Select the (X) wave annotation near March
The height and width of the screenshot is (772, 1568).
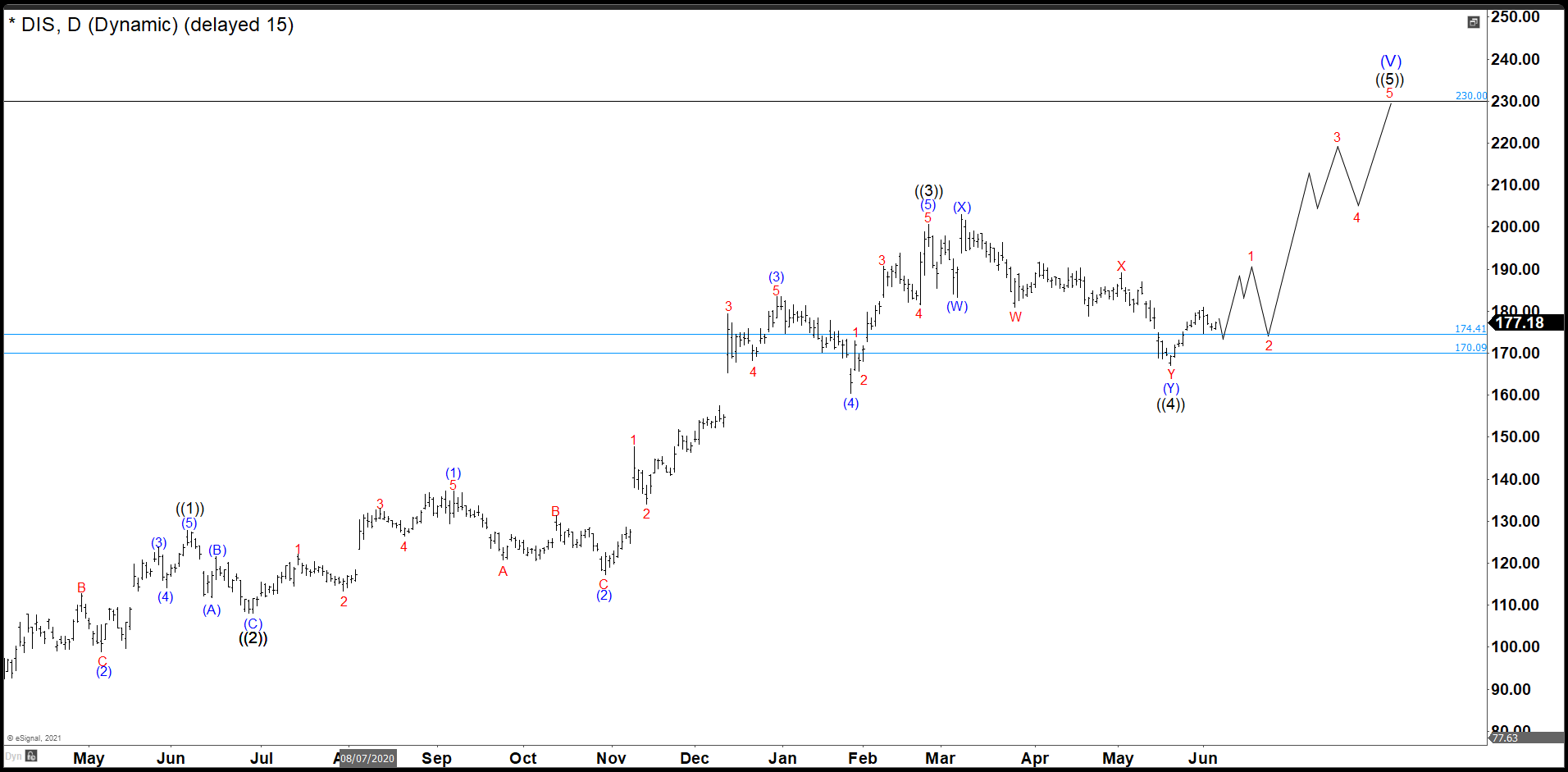tap(961, 208)
